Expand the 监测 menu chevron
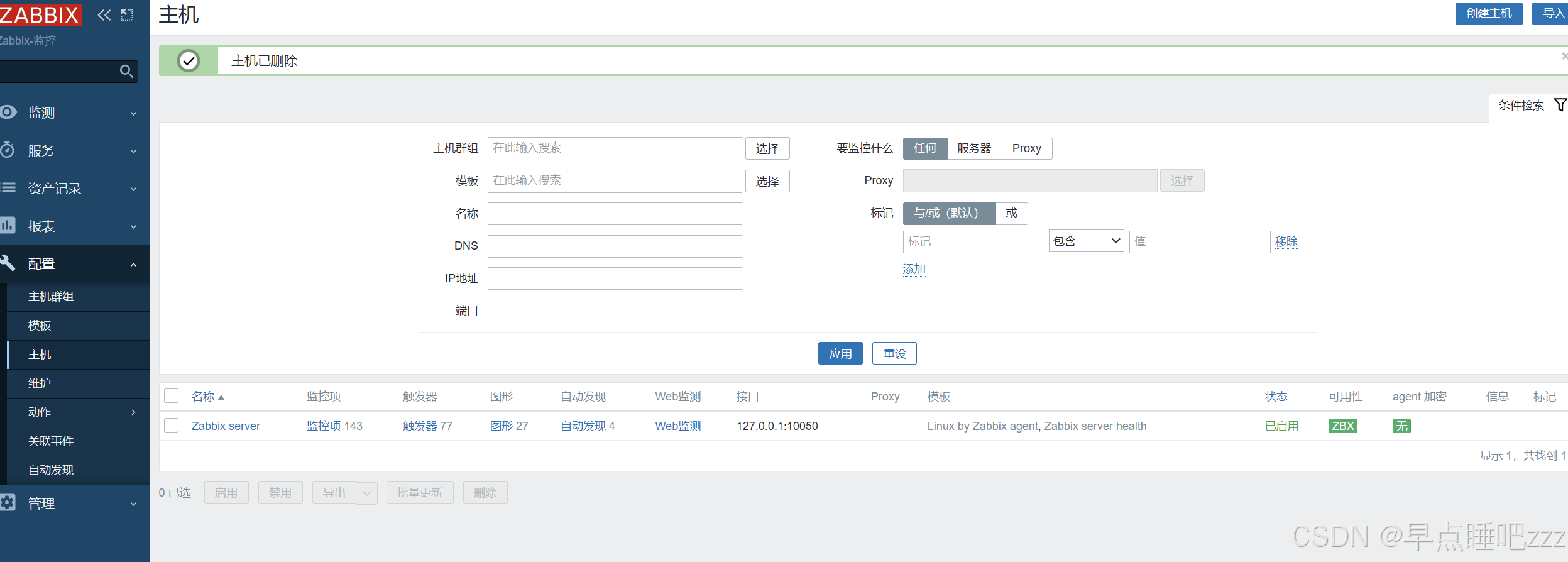 [x=133, y=114]
